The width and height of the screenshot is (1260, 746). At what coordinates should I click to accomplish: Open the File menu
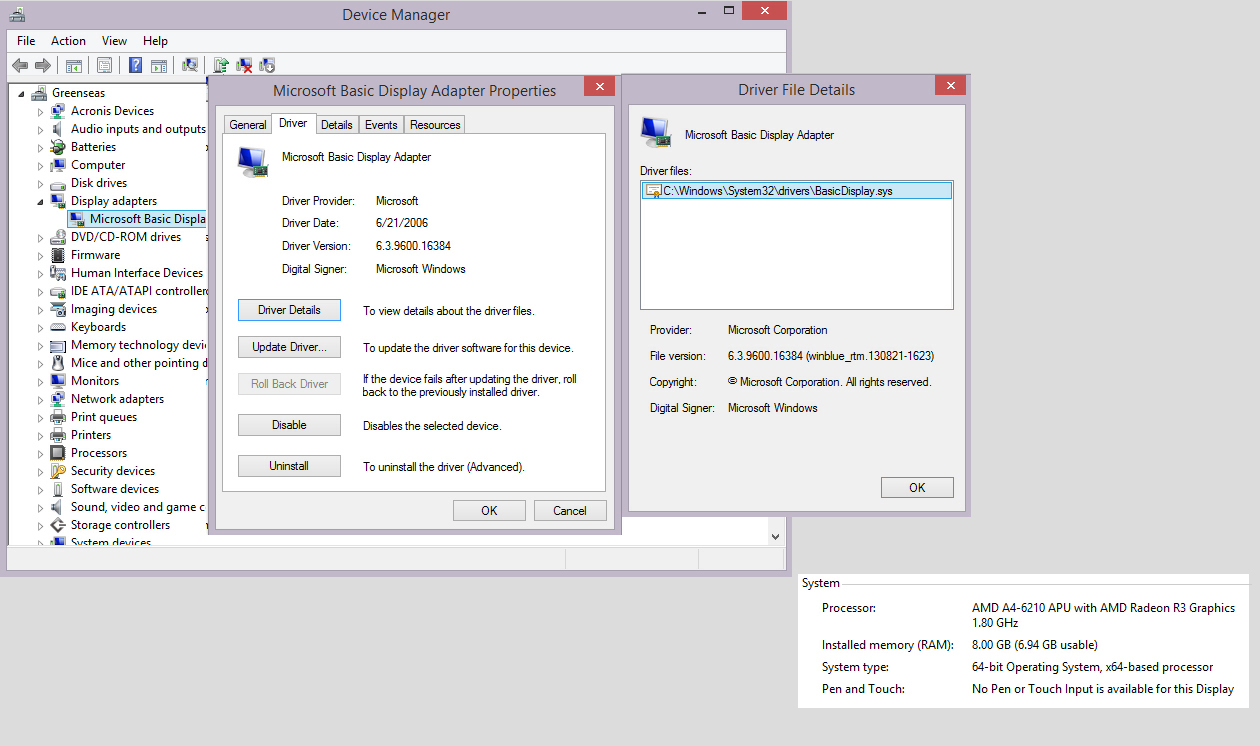(x=26, y=41)
